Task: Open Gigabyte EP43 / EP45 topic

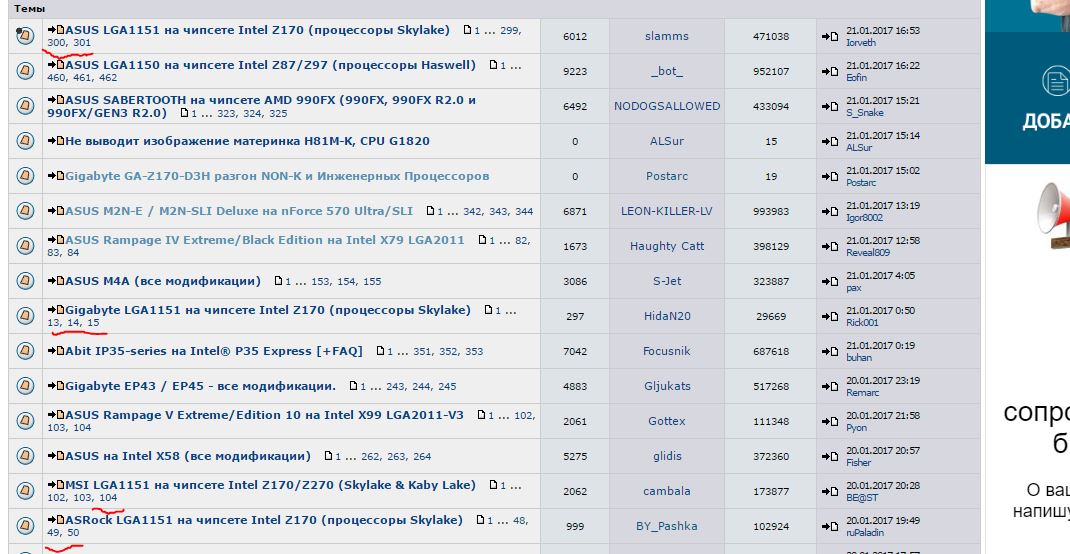Action: coord(201,386)
